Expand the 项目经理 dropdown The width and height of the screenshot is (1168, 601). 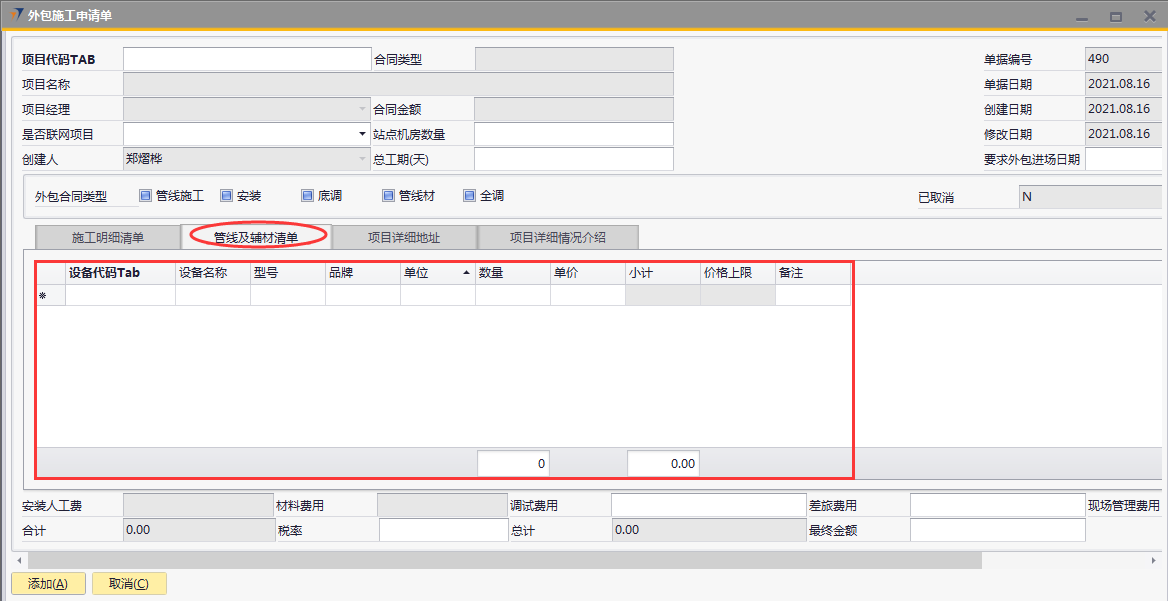tap(362, 109)
